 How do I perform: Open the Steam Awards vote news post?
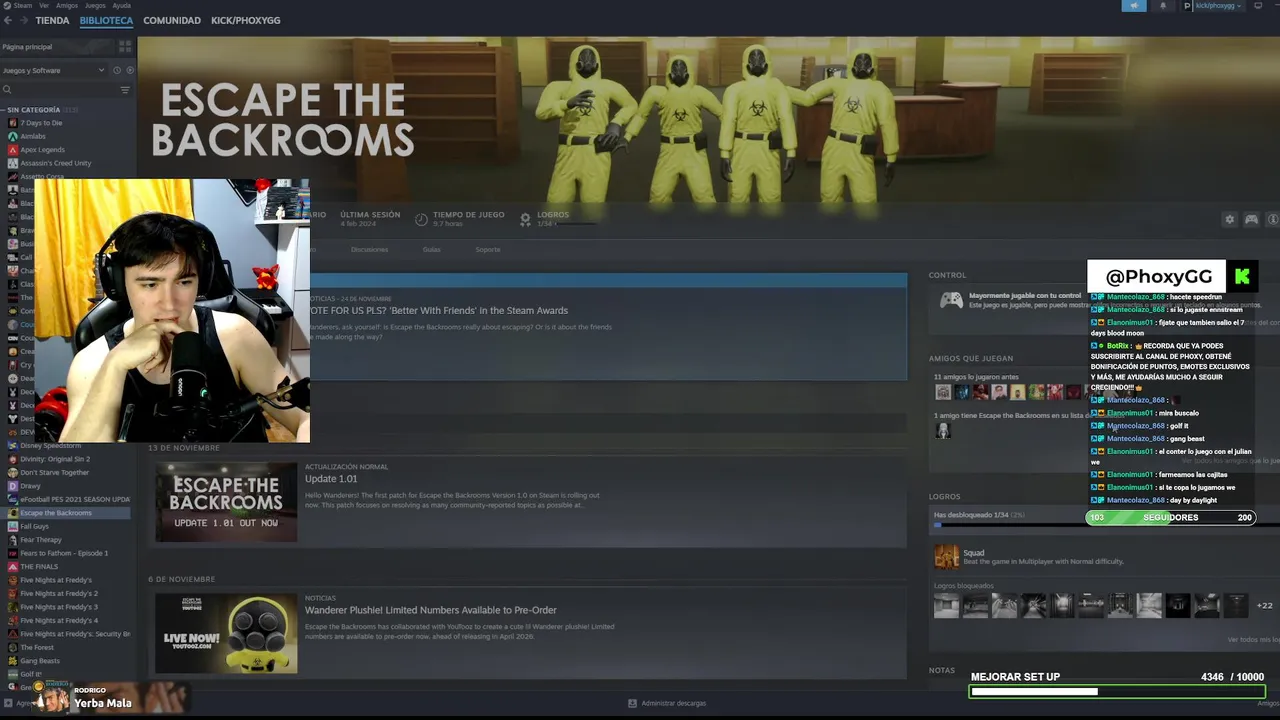(x=439, y=311)
